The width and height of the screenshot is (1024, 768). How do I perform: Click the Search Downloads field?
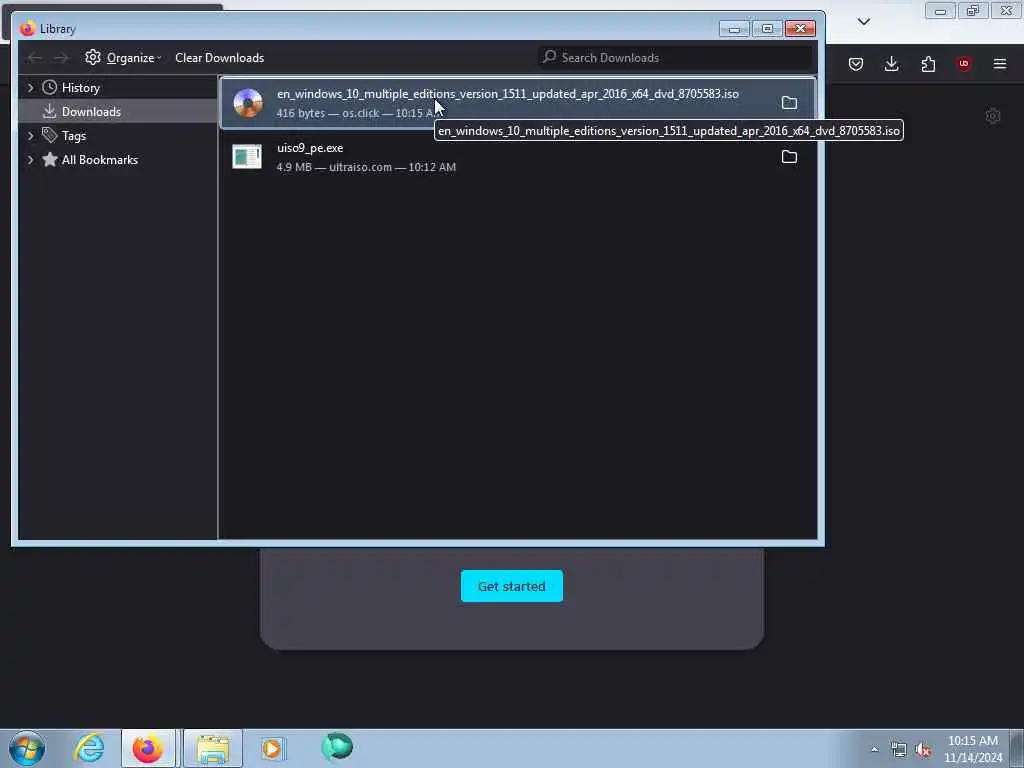point(675,57)
